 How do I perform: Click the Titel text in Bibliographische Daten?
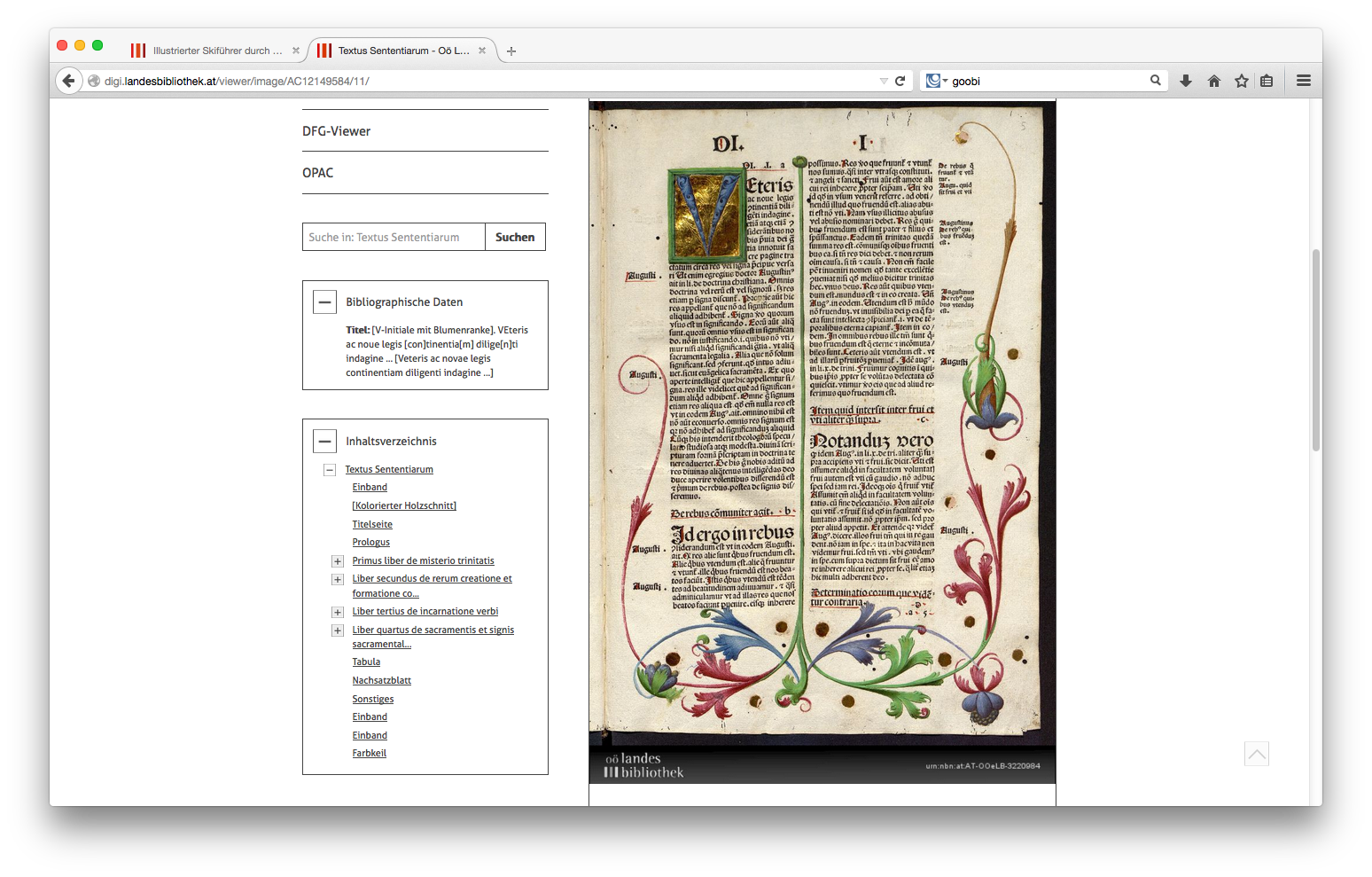(x=437, y=352)
